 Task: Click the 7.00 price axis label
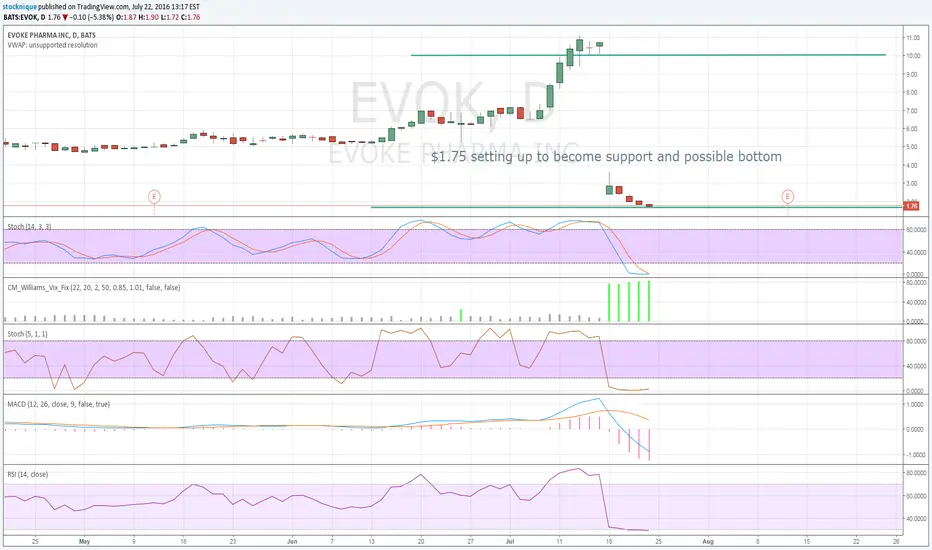912,111
